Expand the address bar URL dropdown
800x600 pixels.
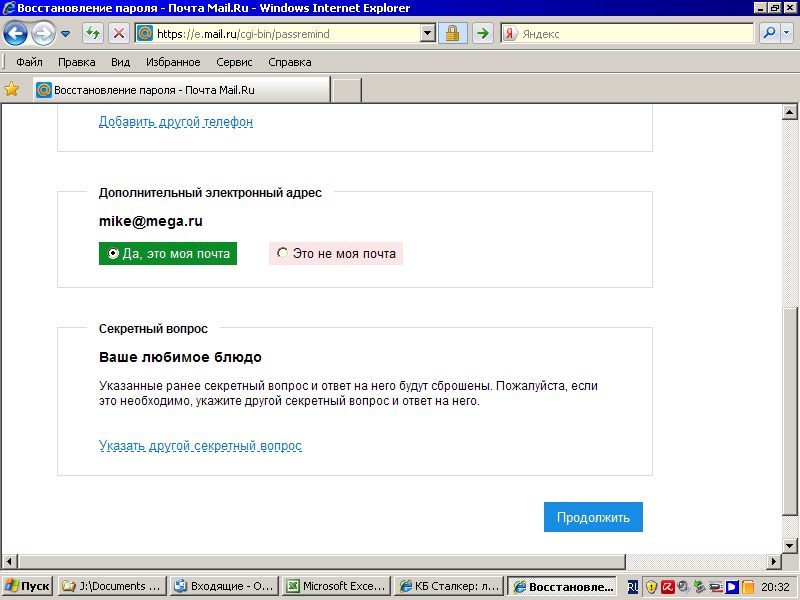pyautogui.click(x=429, y=33)
